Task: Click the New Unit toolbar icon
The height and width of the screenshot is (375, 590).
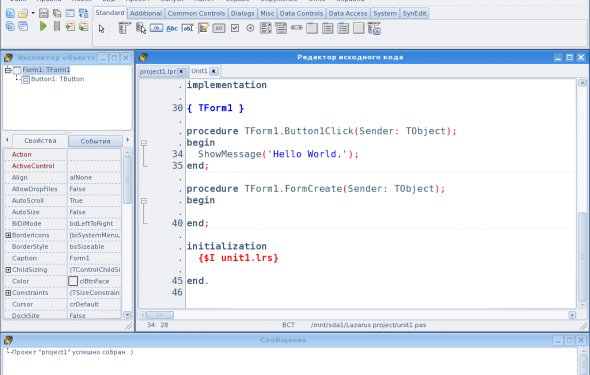Action: tap(10, 14)
